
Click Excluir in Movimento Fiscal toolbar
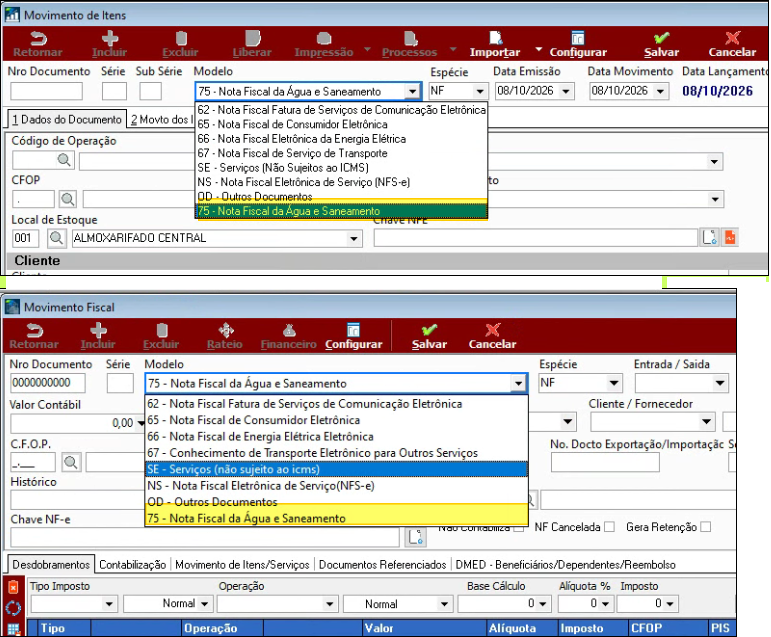pos(161,336)
